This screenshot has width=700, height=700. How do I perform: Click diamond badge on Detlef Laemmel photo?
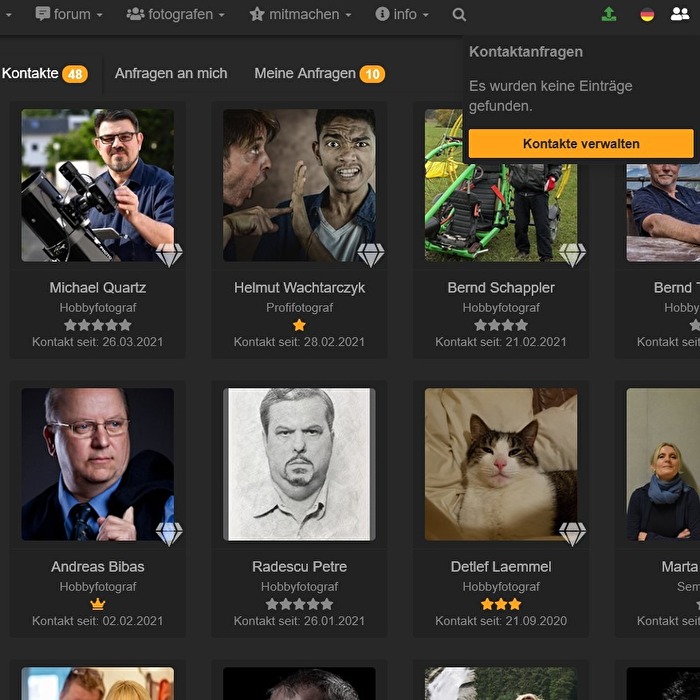572,534
